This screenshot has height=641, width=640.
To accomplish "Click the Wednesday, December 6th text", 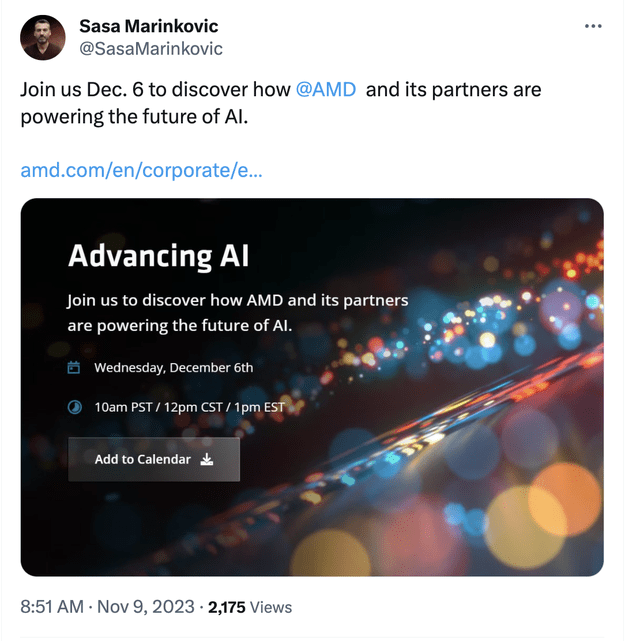I will 174,368.
